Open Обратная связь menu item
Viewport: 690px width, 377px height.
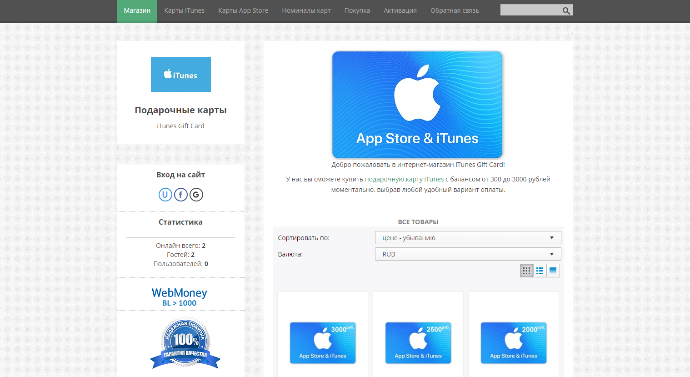click(455, 11)
